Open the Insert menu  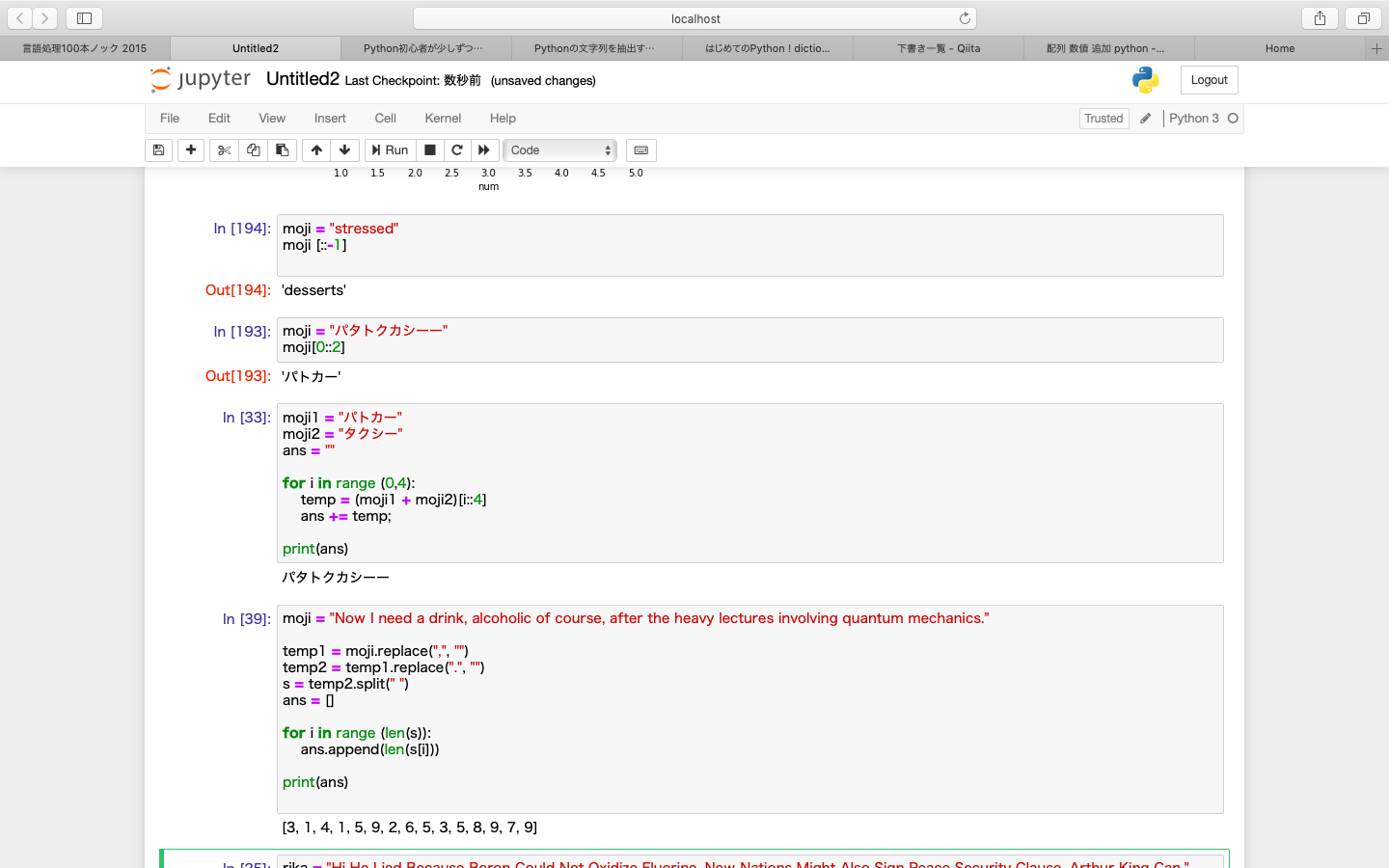point(330,119)
